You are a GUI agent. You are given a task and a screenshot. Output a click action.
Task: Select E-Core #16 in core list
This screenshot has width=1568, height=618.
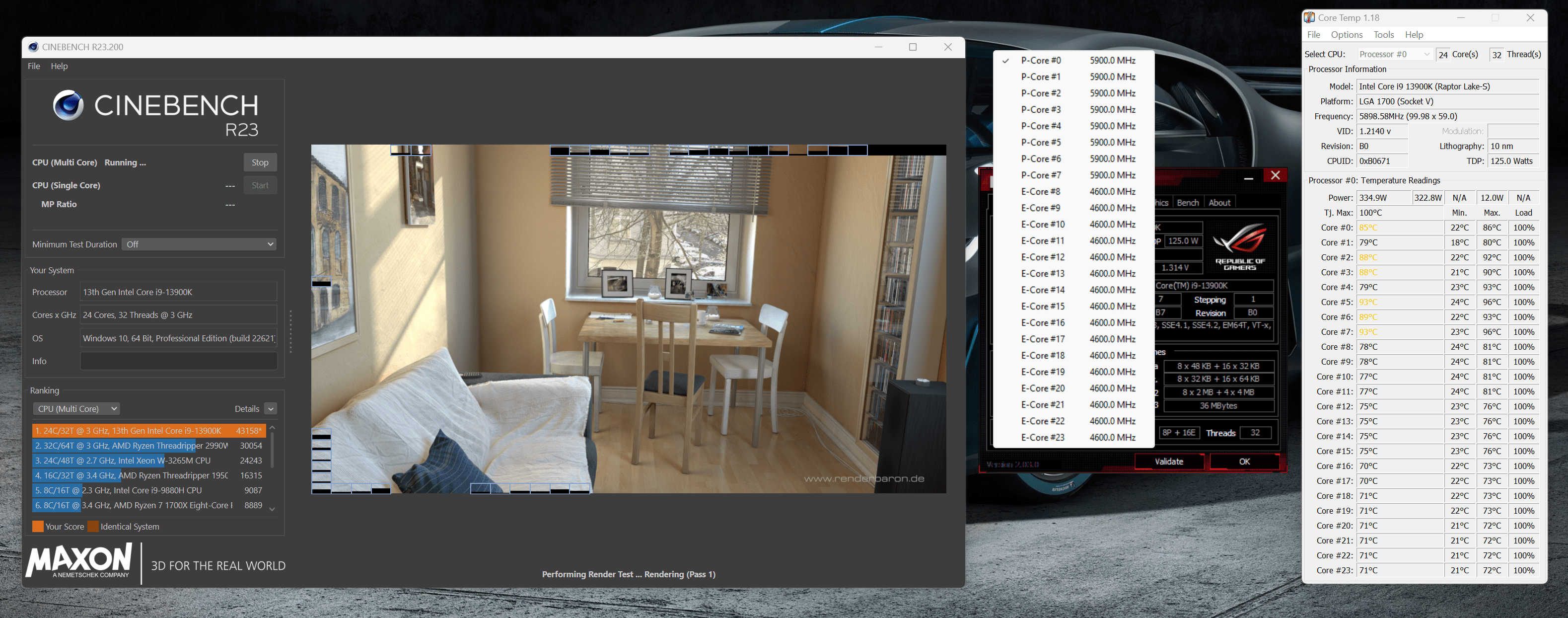tap(1073, 323)
